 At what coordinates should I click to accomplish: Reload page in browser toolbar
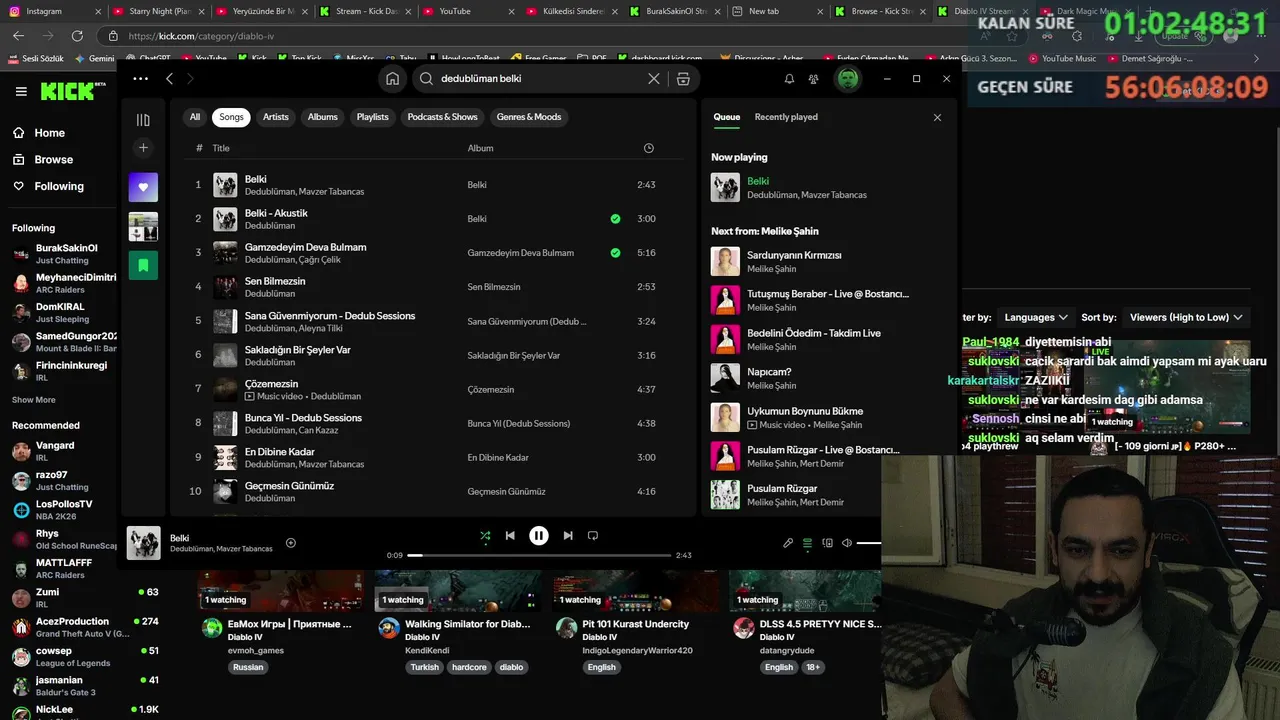pos(78,36)
